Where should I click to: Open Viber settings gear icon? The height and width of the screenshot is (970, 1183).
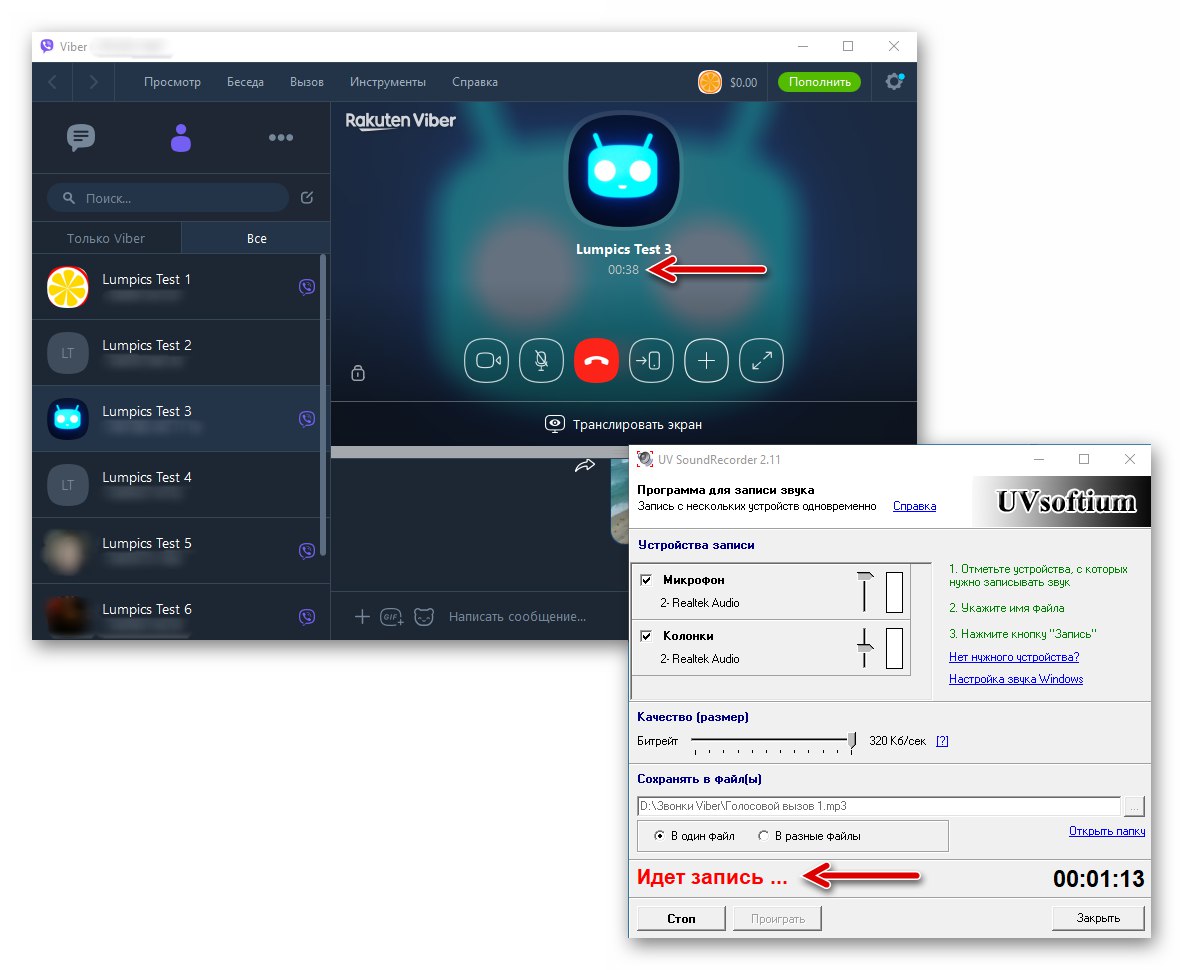click(x=895, y=81)
